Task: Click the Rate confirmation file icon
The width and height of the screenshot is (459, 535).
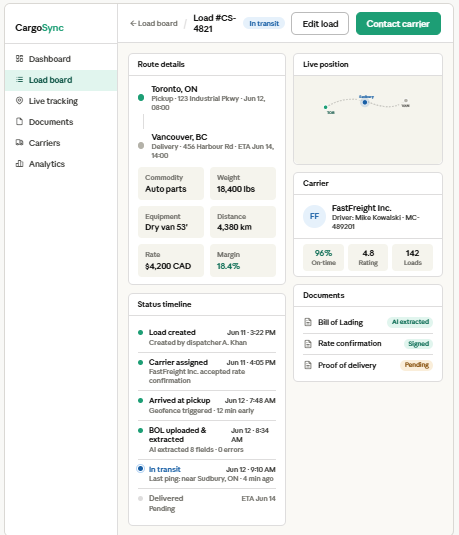Action: click(x=308, y=344)
